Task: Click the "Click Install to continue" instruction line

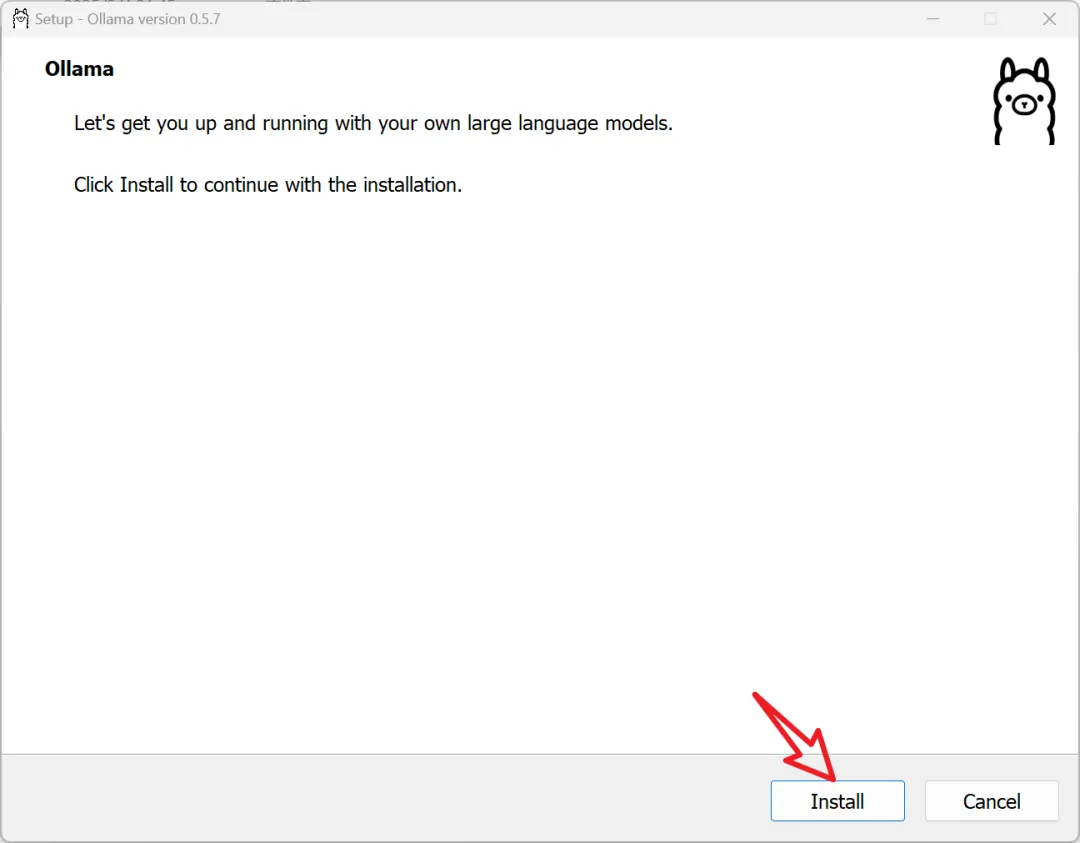Action: point(267,185)
